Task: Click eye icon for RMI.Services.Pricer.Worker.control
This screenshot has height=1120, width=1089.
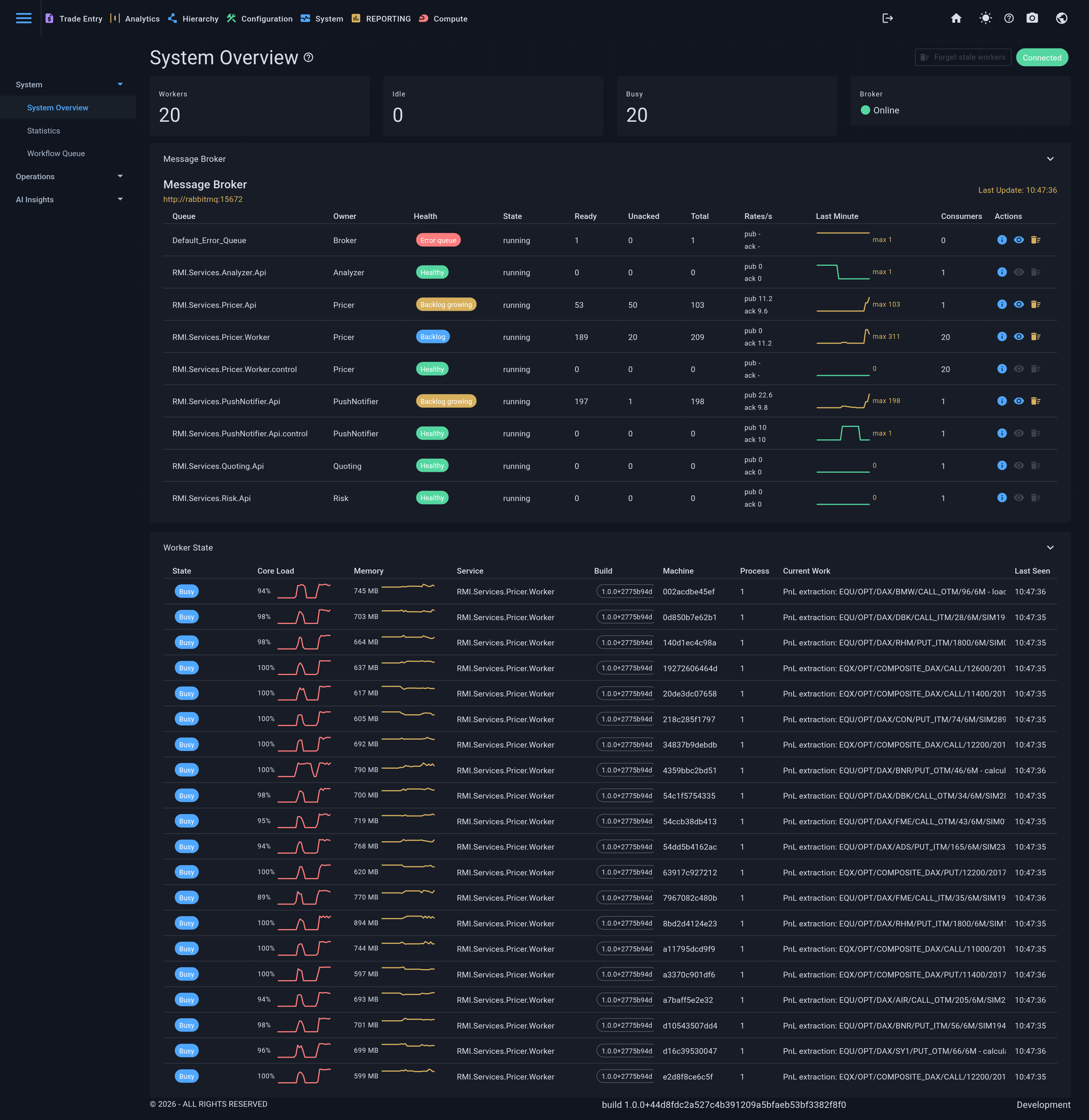Action: click(x=1019, y=369)
